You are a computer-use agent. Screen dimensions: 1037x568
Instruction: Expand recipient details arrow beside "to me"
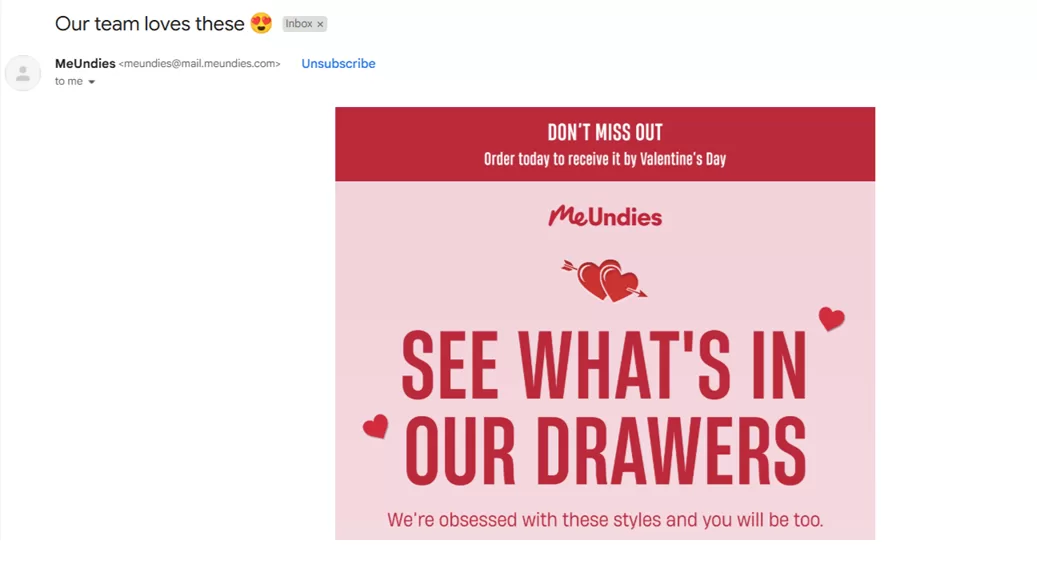pos(92,82)
